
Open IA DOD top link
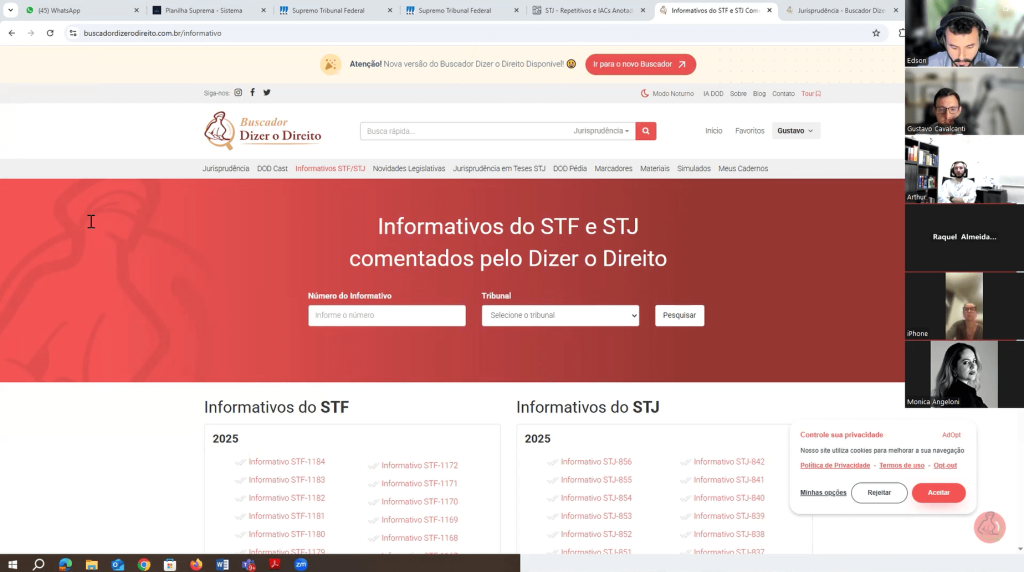(713, 93)
